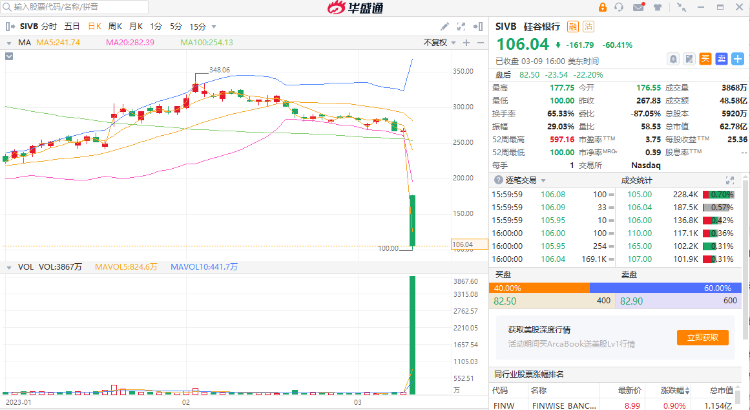Expand trade statistics panel icon
Viewport: 750px width, 410px height.
(730, 180)
